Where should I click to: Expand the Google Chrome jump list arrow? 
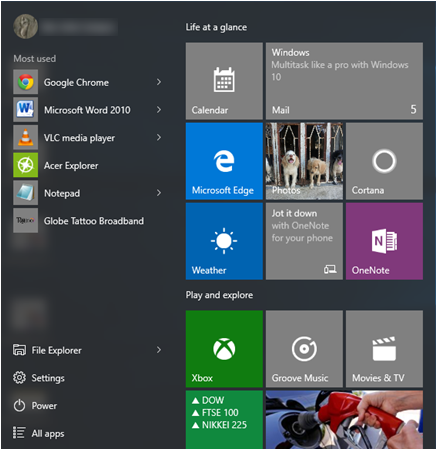(x=159, y=82)
